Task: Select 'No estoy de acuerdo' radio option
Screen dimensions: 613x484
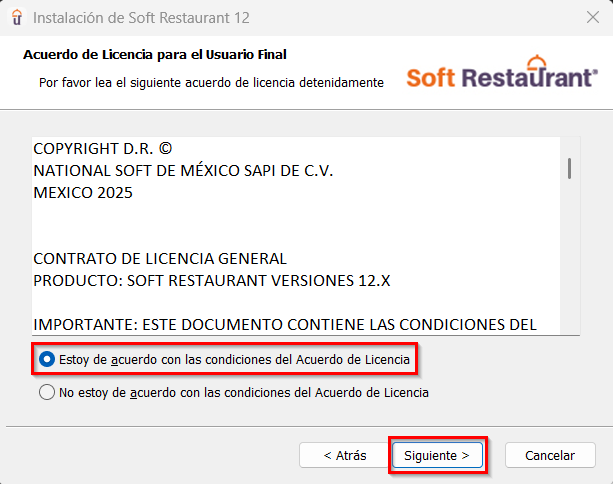Action: click(47, 392)
